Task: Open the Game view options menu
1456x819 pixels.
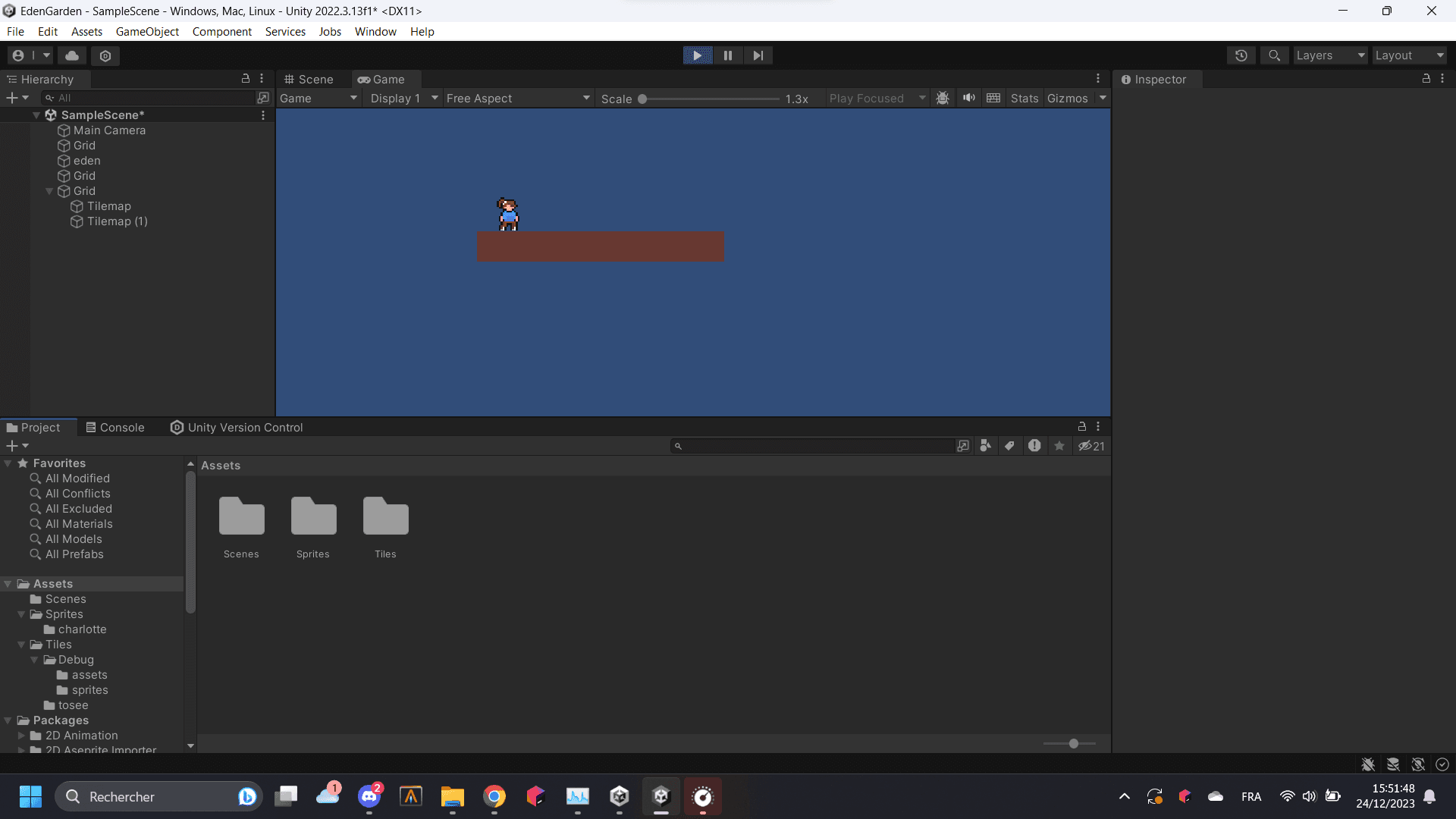Action: [1097, 79]
